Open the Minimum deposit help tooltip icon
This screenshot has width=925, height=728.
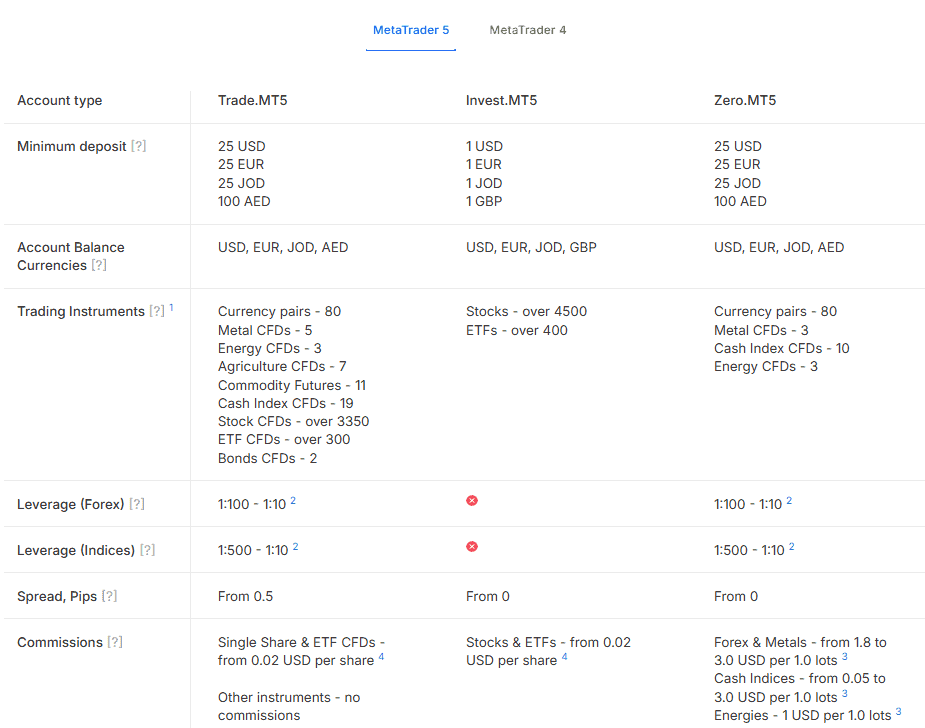(139, 146)
